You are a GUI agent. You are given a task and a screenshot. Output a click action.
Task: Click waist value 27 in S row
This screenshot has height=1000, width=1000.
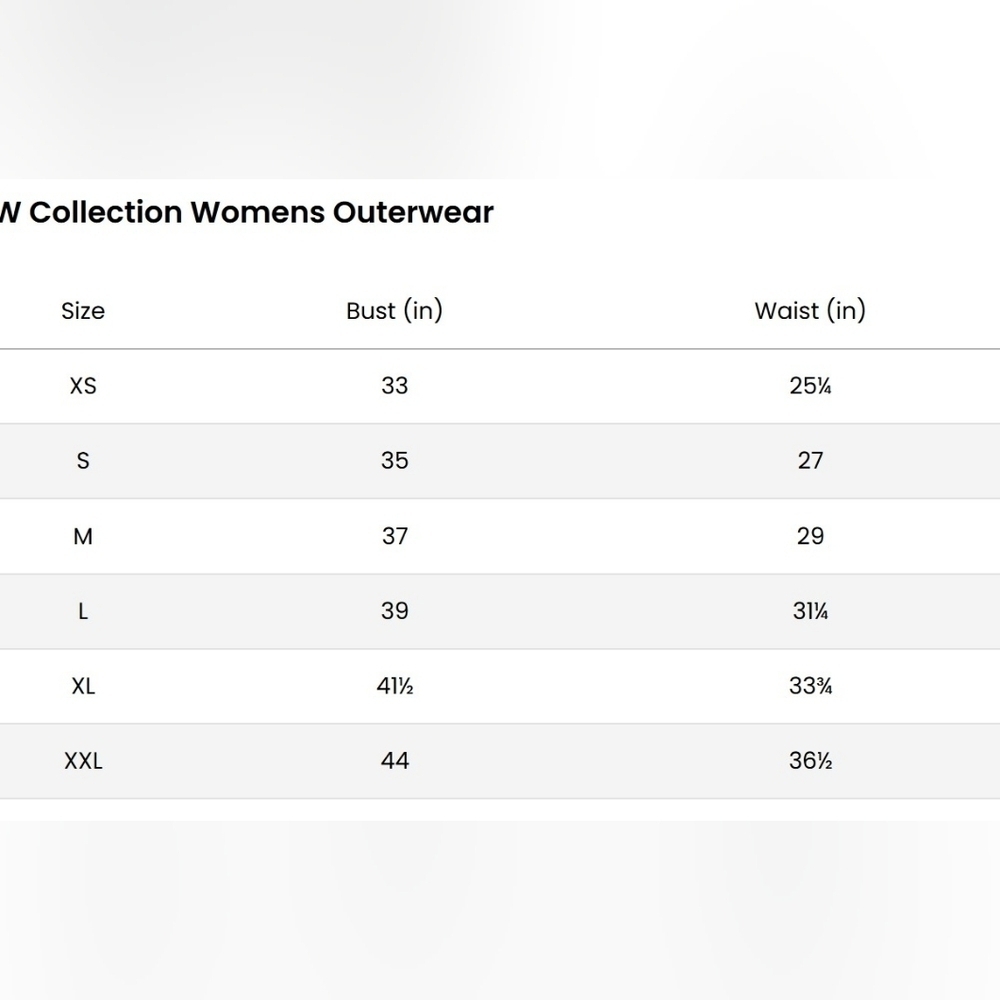pos(810,460)
